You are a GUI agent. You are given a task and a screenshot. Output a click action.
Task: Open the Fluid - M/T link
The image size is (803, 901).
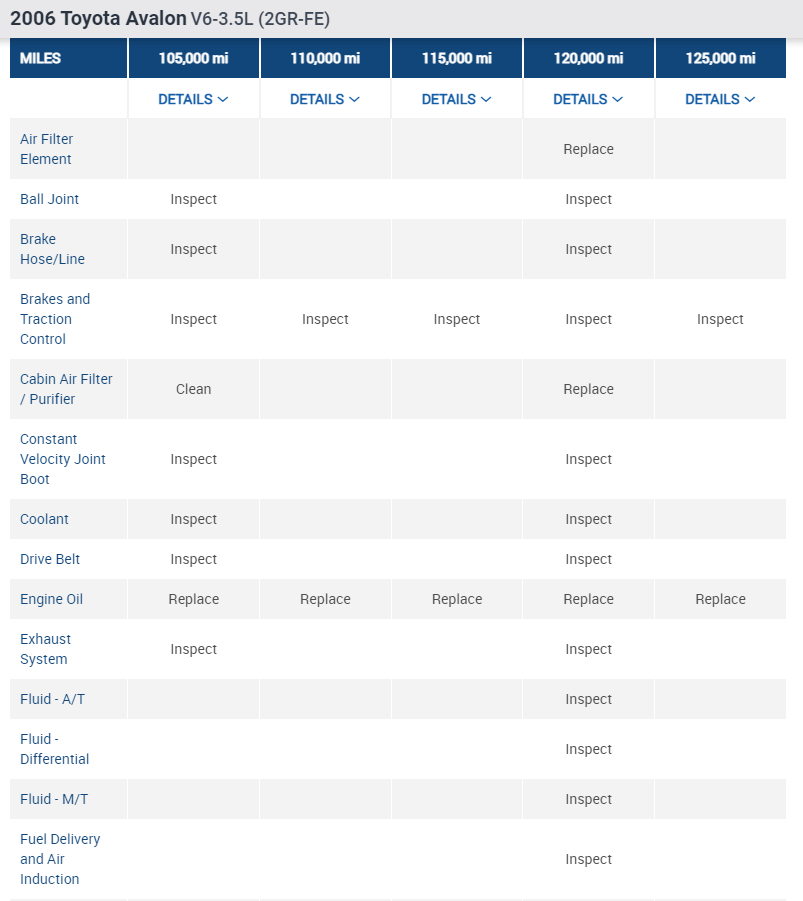(54, 799)
